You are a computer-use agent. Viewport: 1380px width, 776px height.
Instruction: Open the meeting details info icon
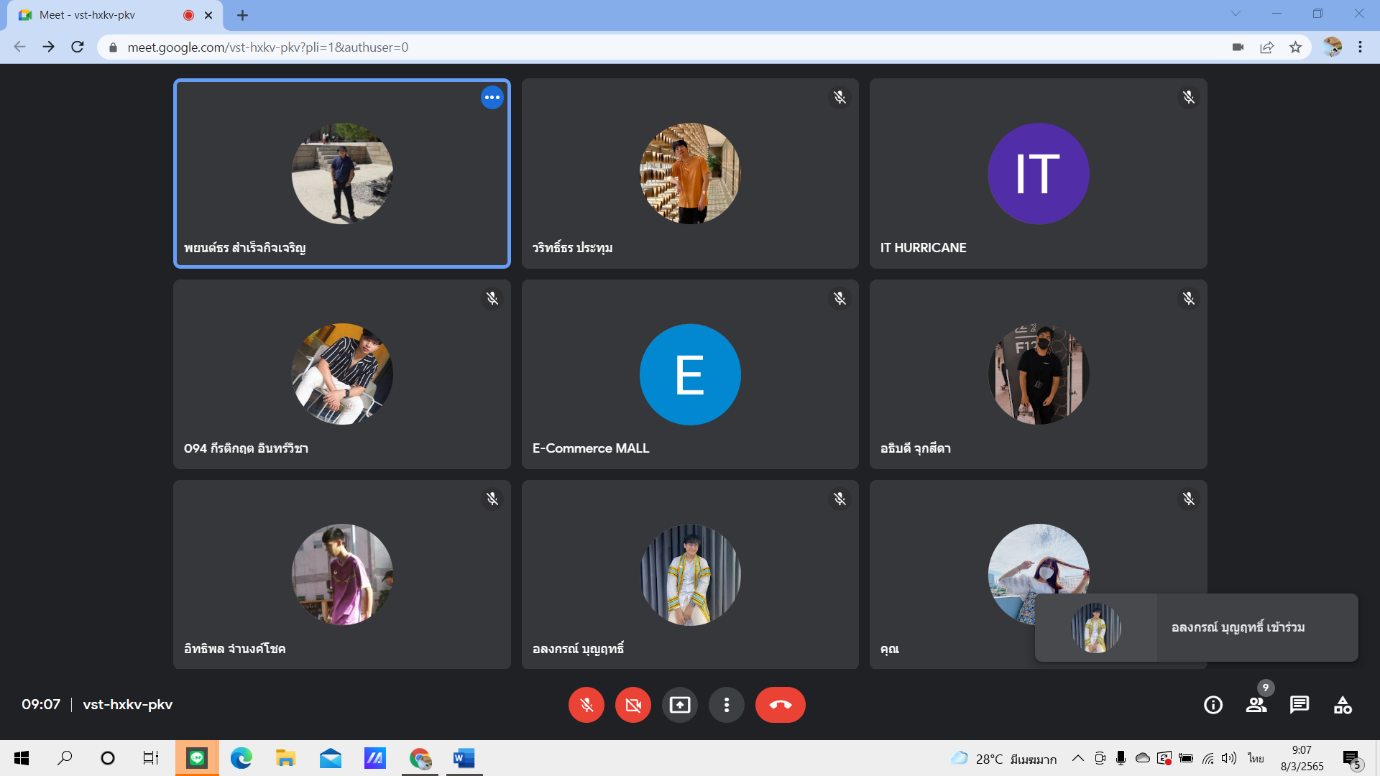pyautogui.click(x=1213, y=705)
